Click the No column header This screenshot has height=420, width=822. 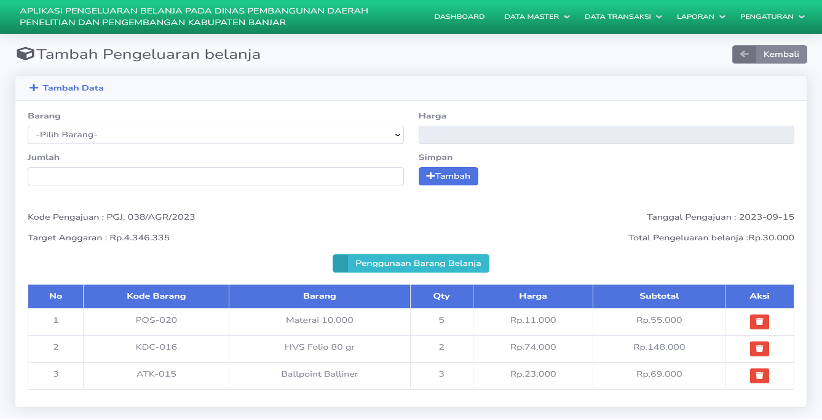(x=56, y=296)
